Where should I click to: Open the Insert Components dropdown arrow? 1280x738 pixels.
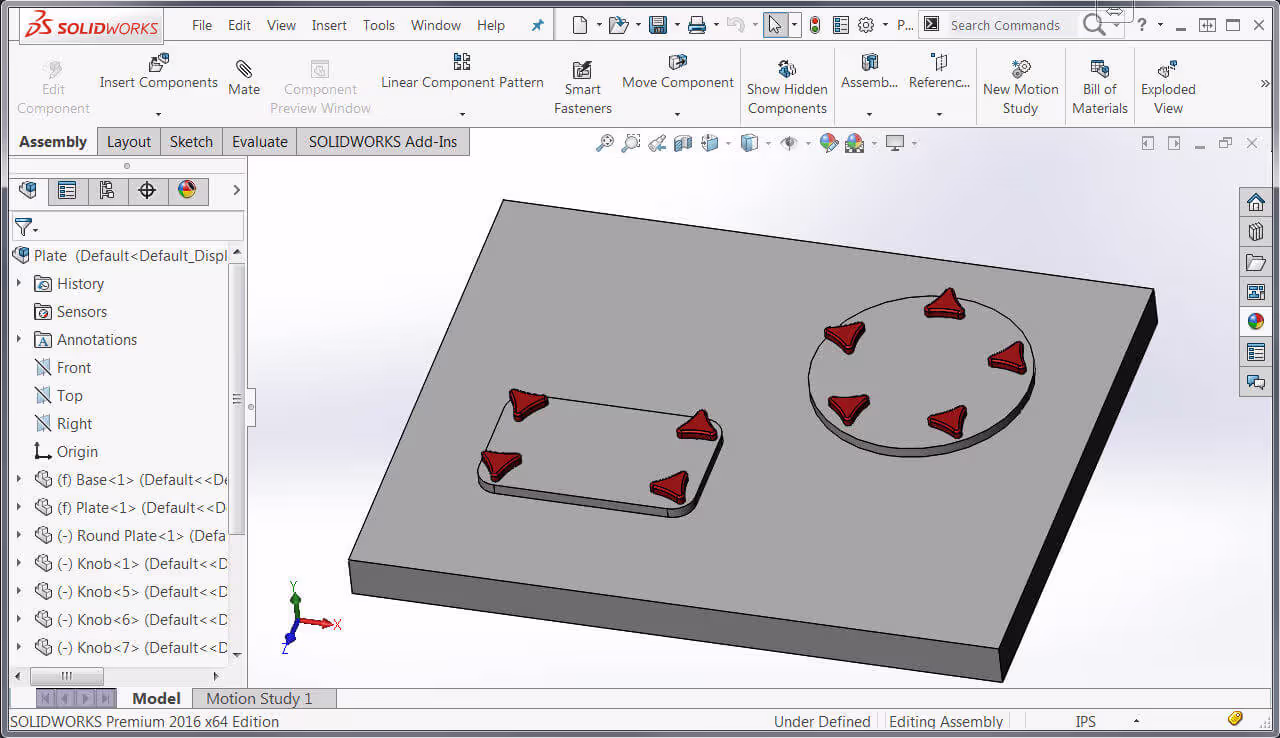coord(158,113)
